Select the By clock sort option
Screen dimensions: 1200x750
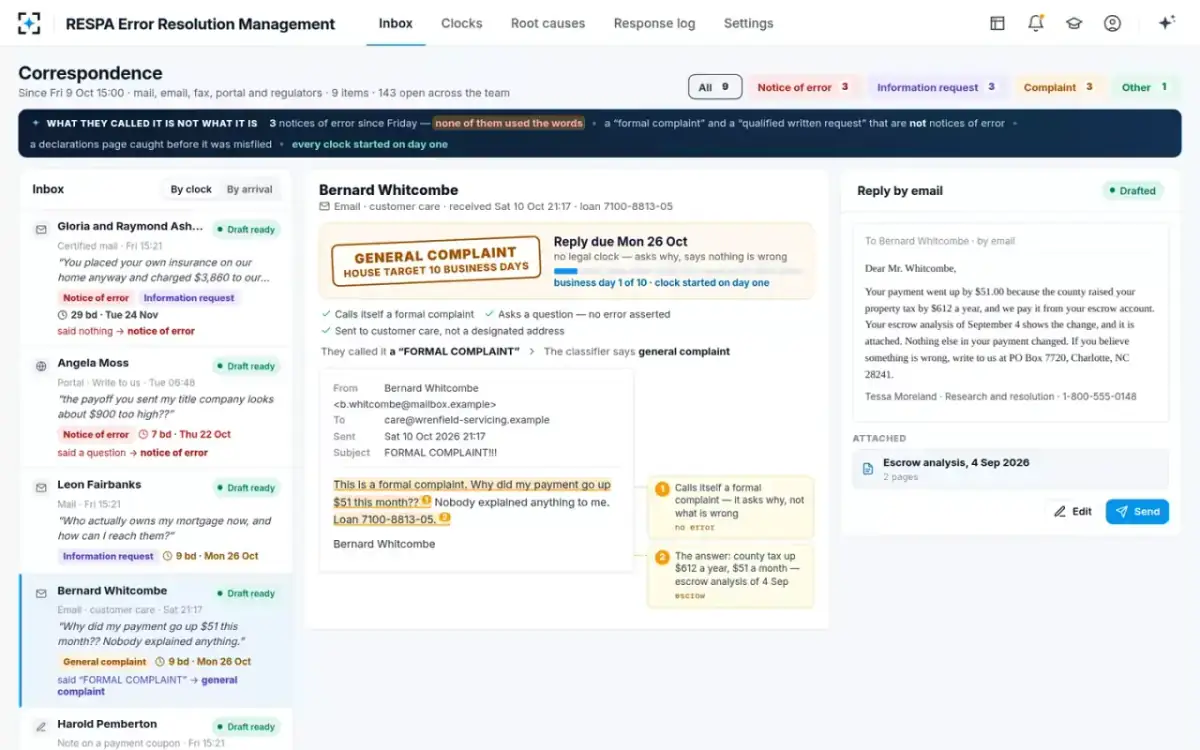pyautogui.click(x=191, y=189)
